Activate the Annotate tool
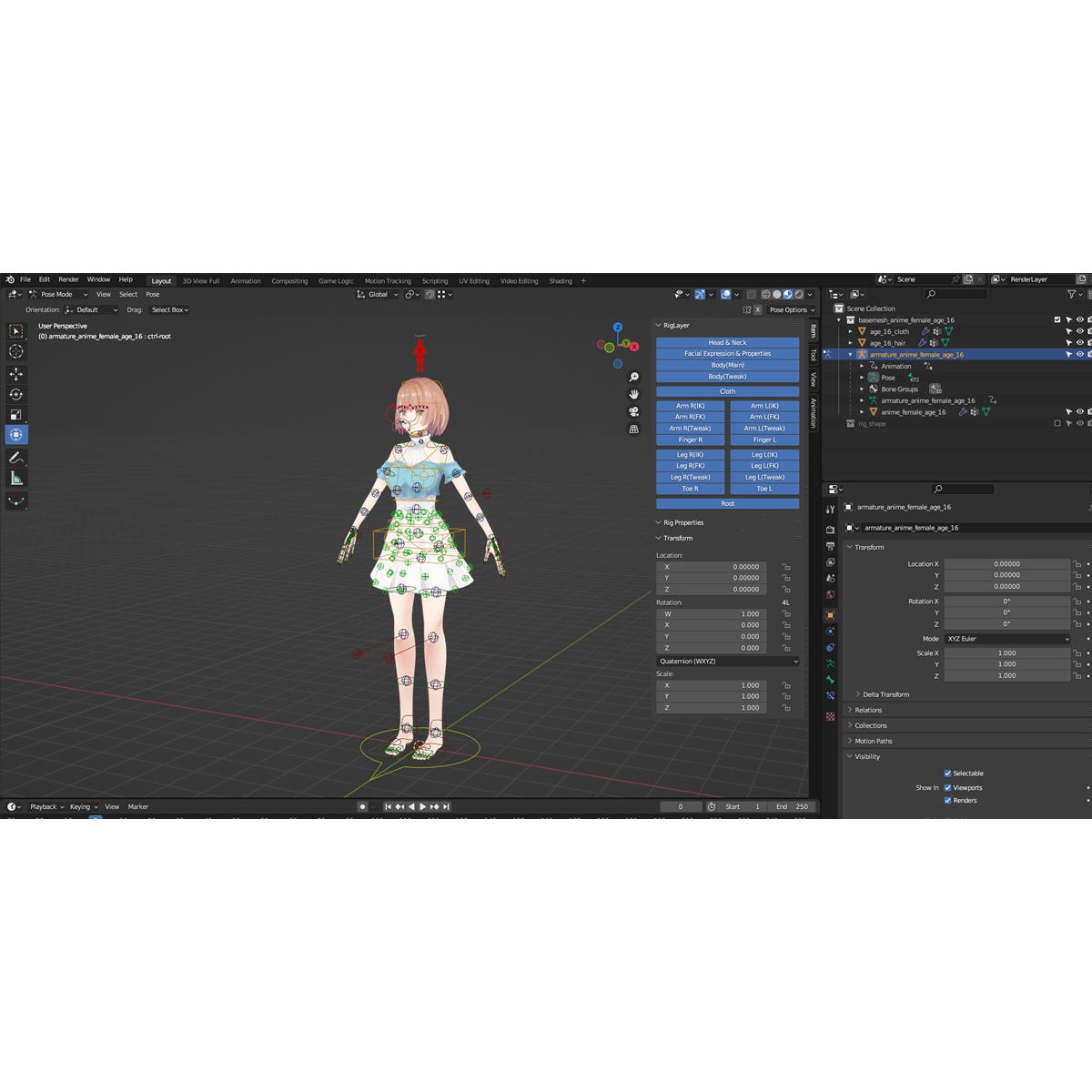Viewport: 1092px width, 1092px height. (x=16, y=458)
